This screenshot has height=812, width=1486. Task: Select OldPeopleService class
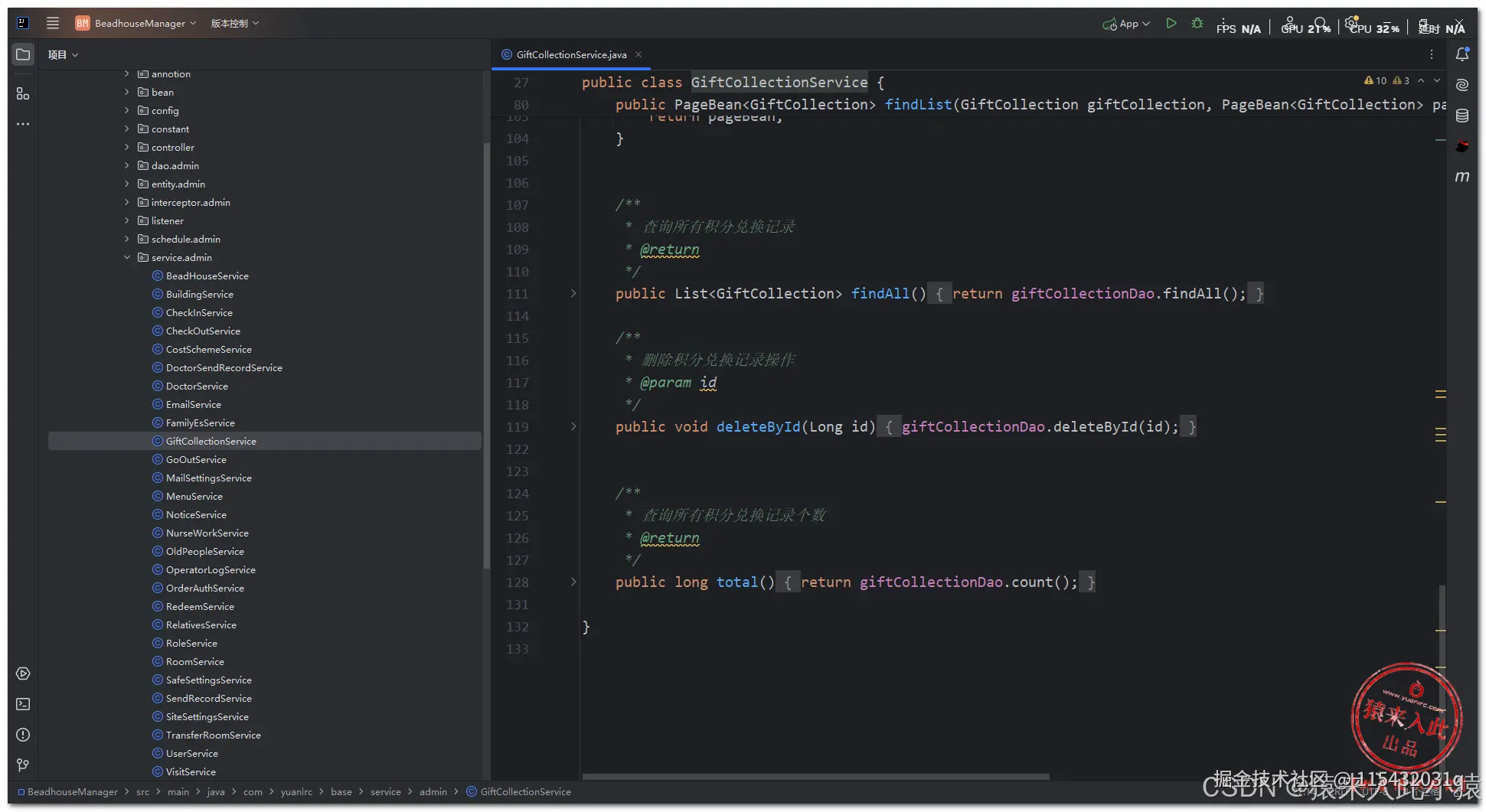(204, 551)
